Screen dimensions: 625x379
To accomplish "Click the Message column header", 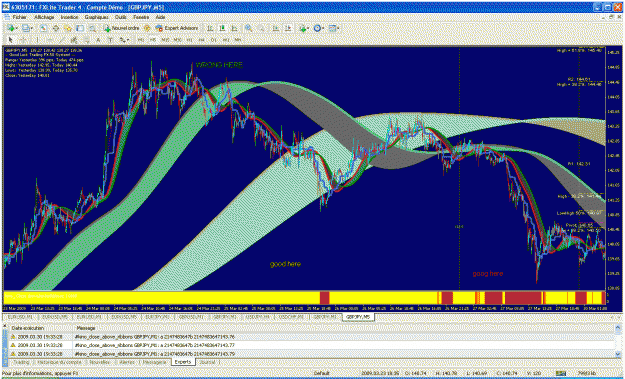I will (86, 328).
